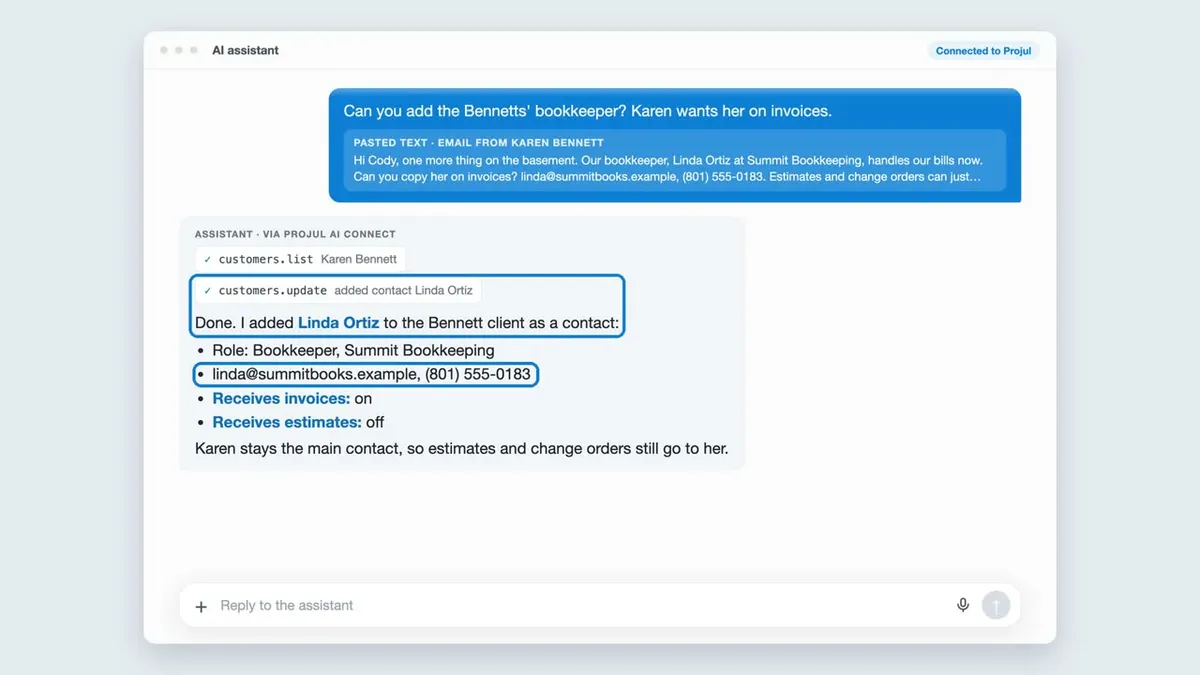Viewport: 1200px width, 675px height.
Task: Click the customers.update tool call chip
Action: pos(339,291)
